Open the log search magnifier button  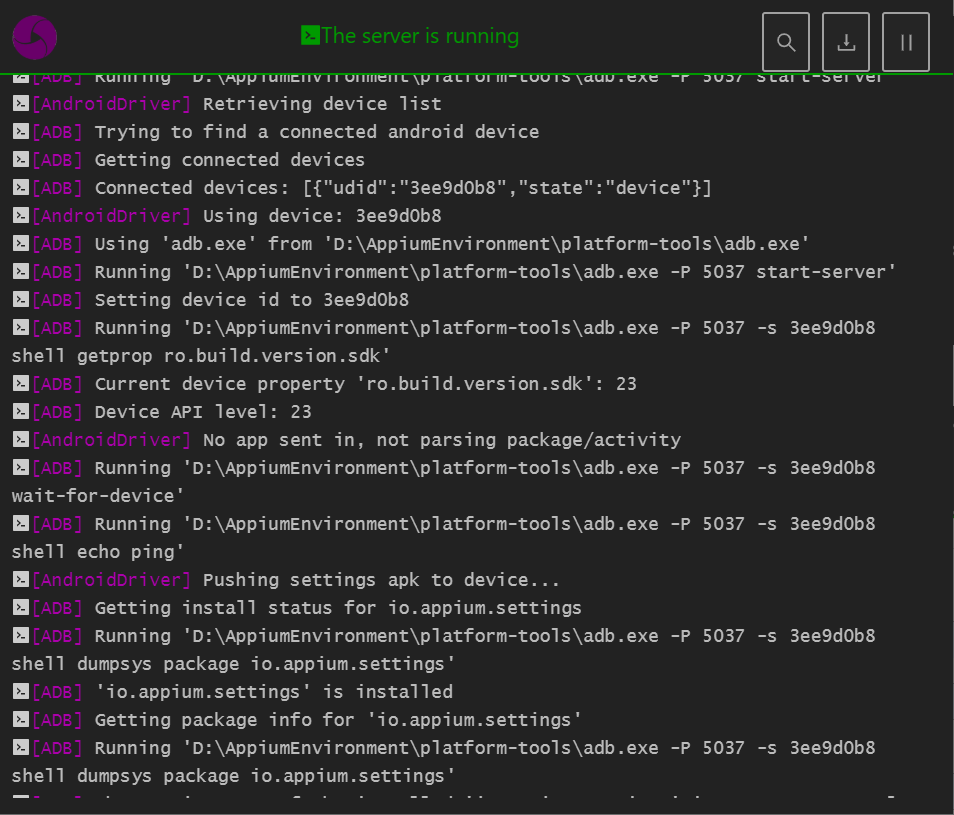tap(786, 42)
